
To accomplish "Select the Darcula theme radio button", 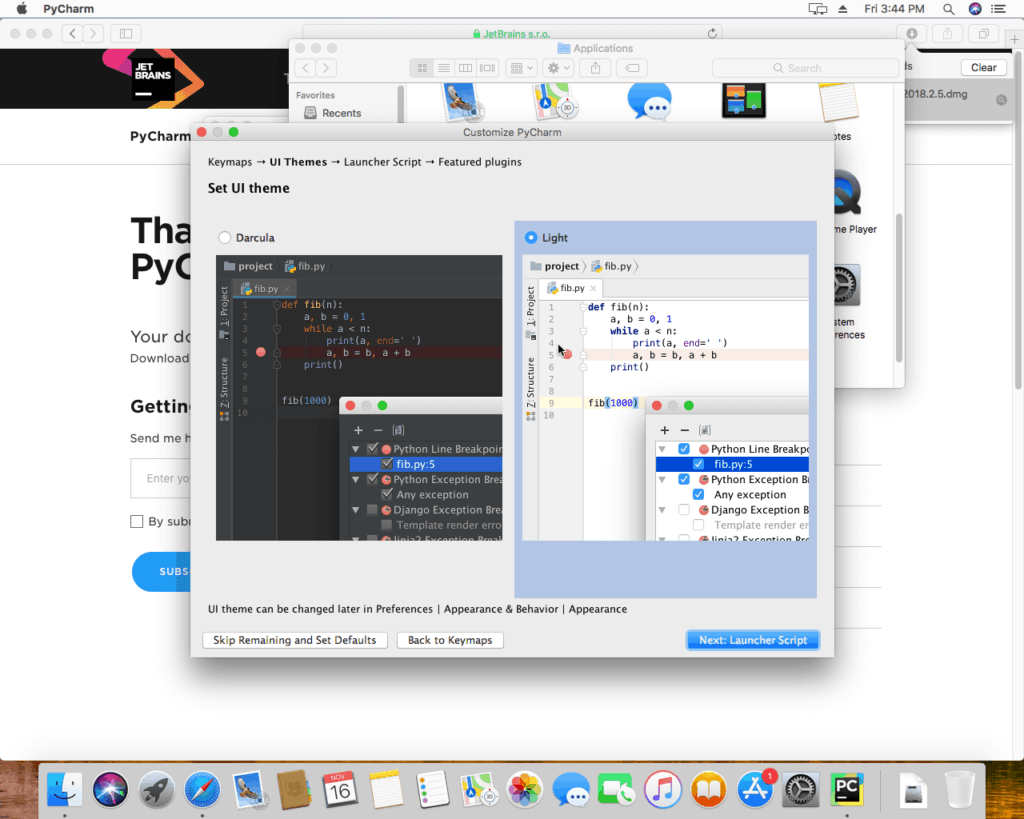I will coord(225,238).
